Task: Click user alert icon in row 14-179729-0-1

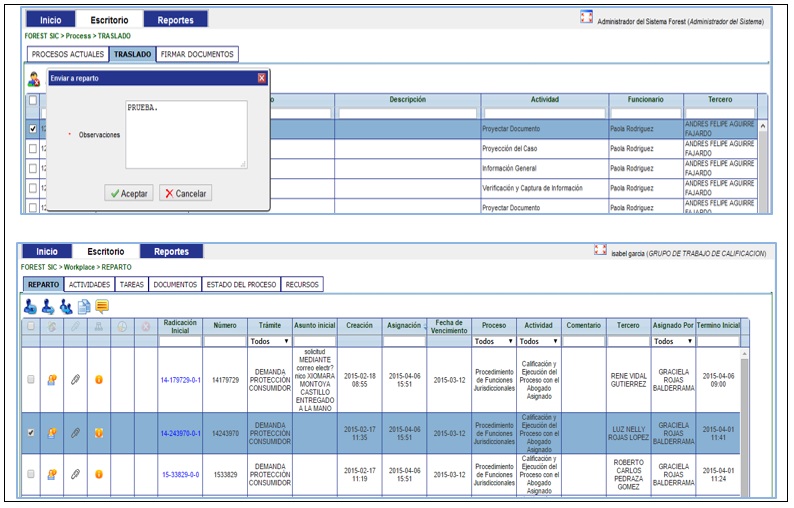Action: pyautogui.click(x=52, y=379)
